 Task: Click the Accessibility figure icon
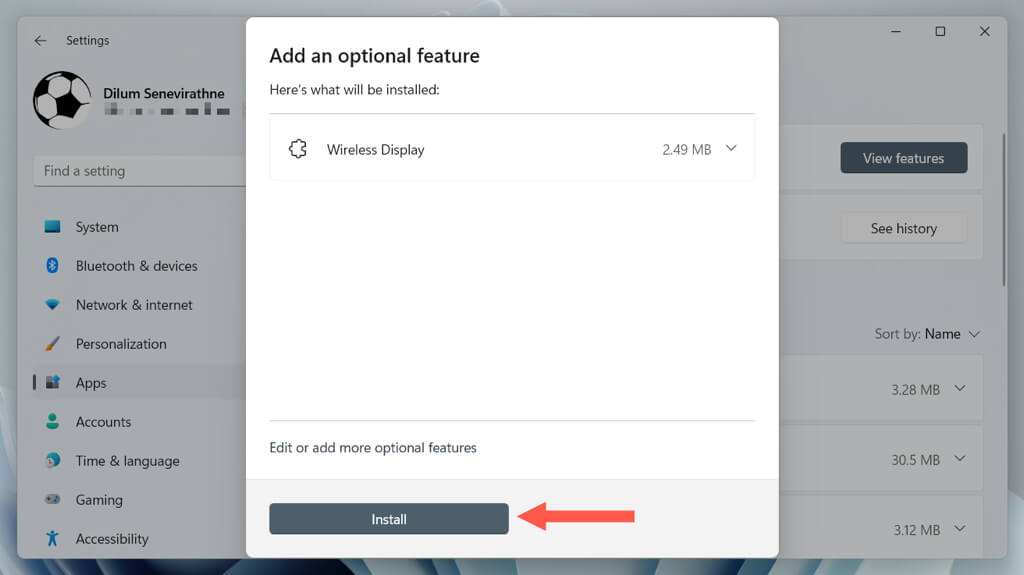(53, 539)
